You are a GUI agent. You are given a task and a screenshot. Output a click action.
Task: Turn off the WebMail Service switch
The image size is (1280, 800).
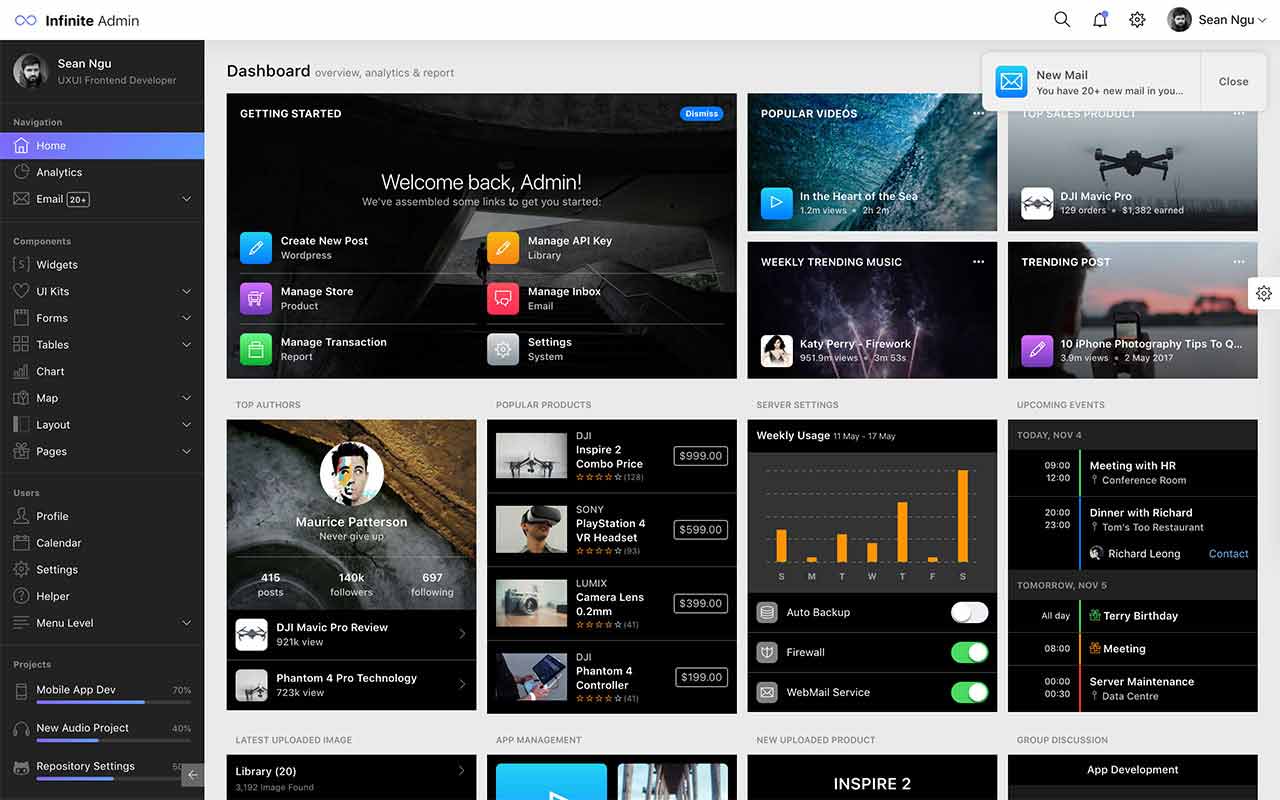[x=969, y=692]
